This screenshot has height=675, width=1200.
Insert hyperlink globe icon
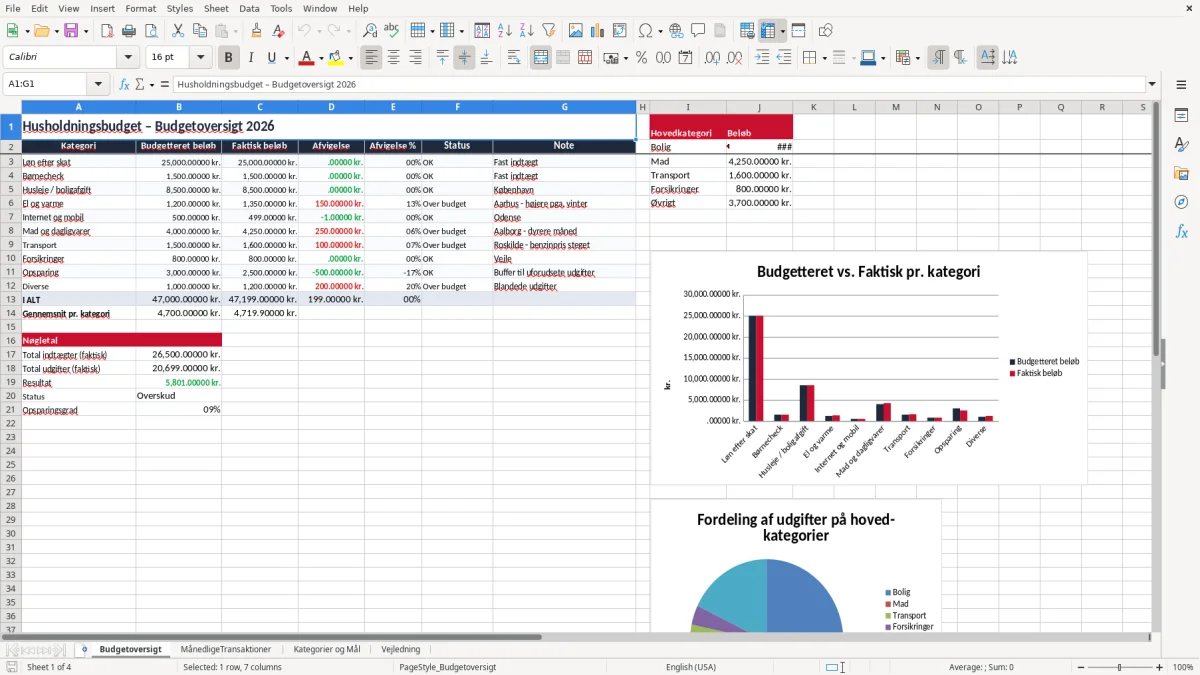(676, 31)
